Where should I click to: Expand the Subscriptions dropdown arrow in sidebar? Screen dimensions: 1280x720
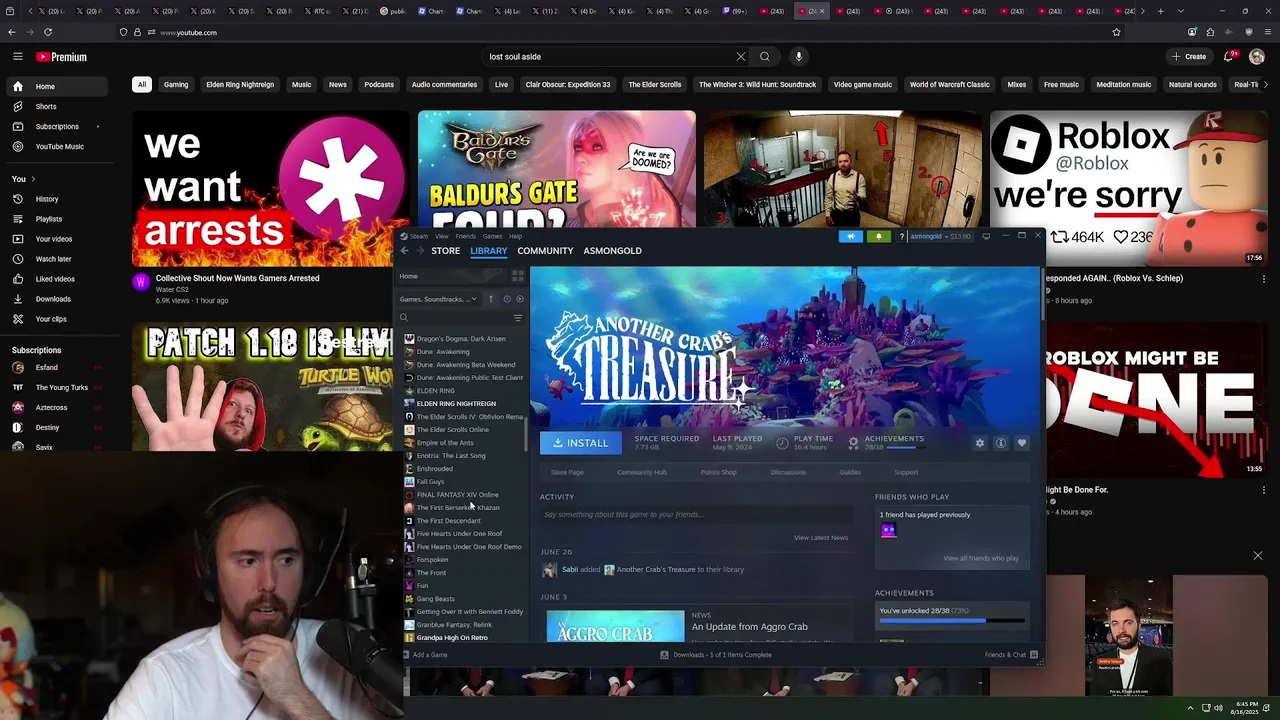98,127
